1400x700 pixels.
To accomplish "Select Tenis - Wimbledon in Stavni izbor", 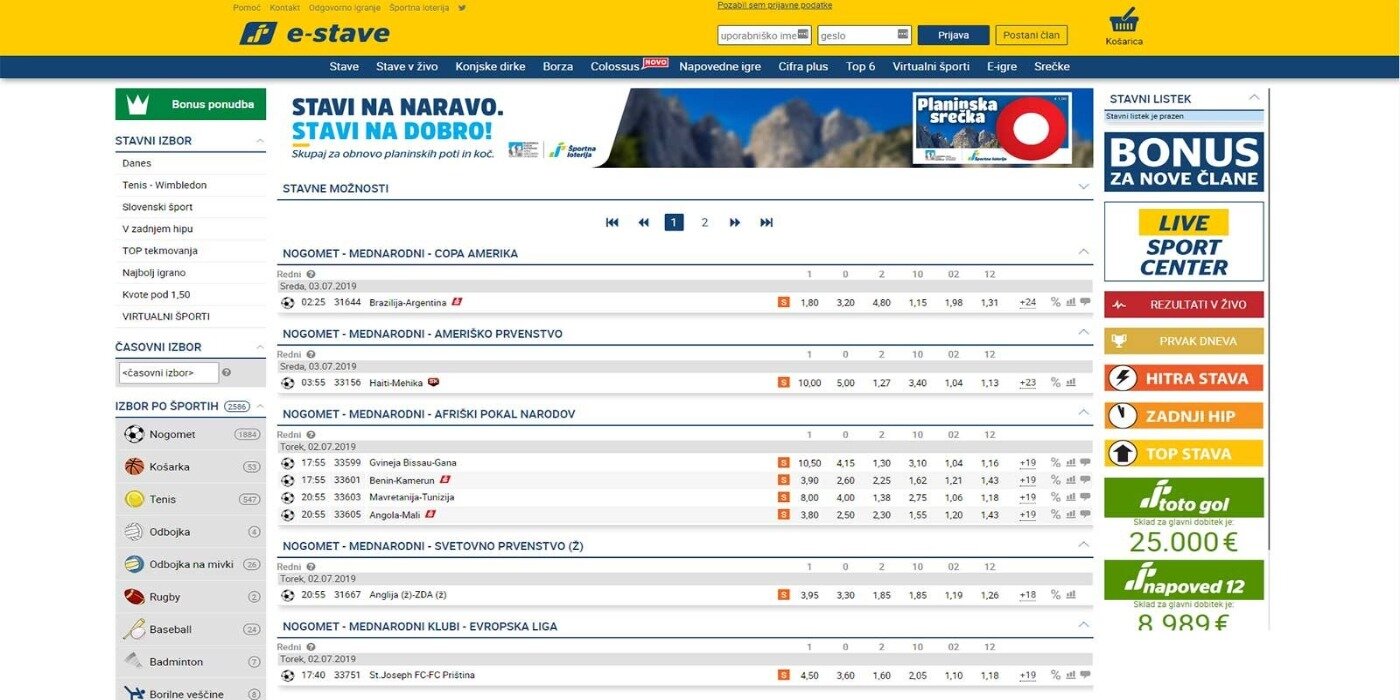I will pos(165,185).
